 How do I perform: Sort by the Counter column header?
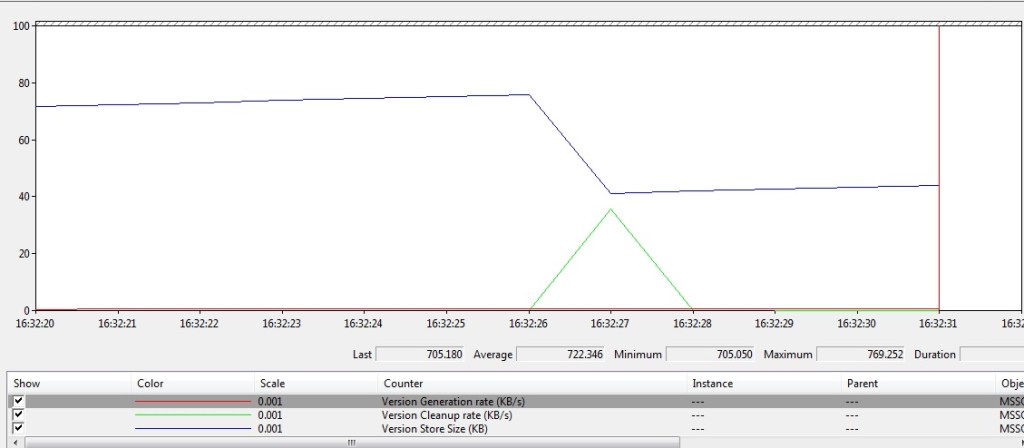click(x=402, y=383)
